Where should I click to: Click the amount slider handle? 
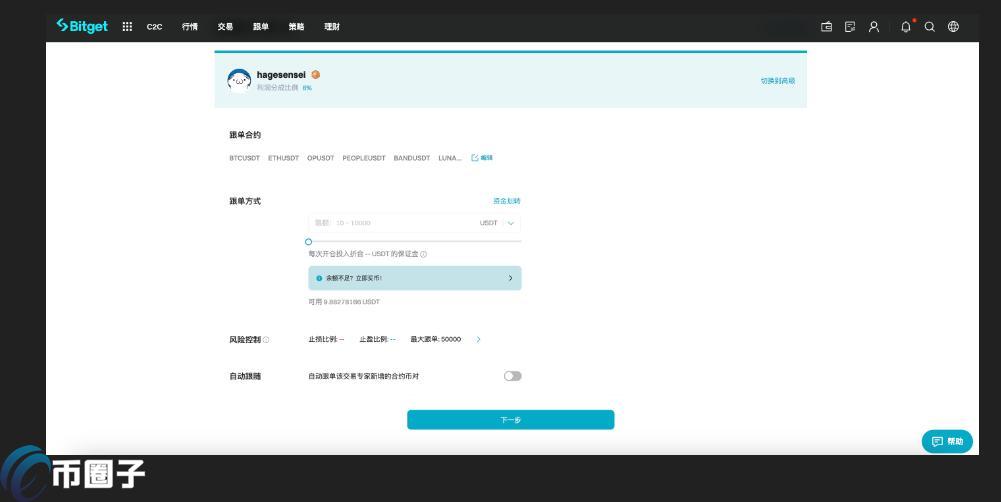coord(308,242)
